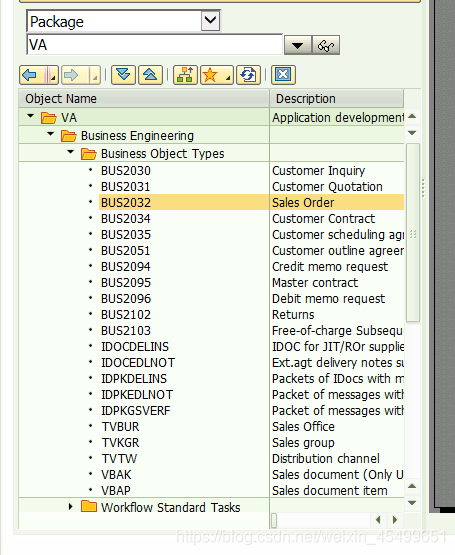Select IDOCEDLNOT in the tree
455x555 pixels.
click(x=138, y=362)
